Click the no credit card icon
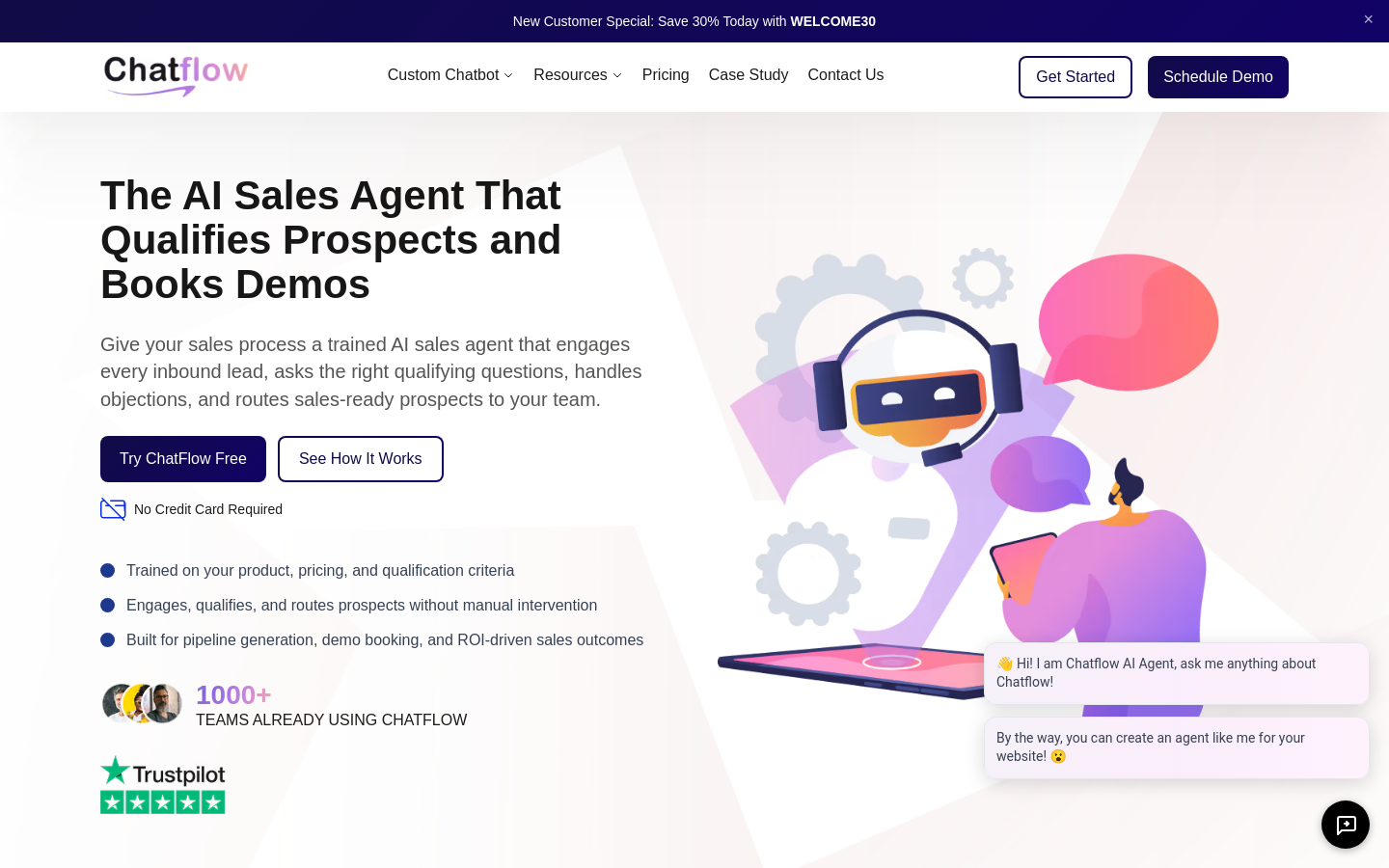The width and height of the screenshot is (1389, 868). (113, 509)
